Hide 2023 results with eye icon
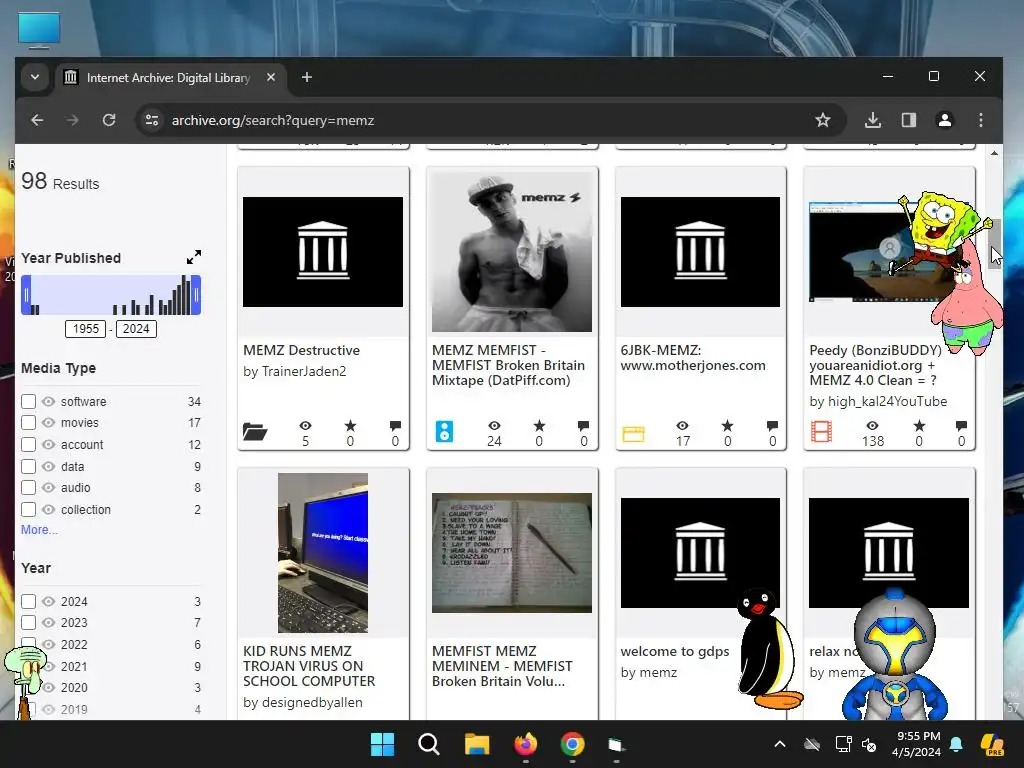Screen dimensions: 1024x768 (48, 623)
